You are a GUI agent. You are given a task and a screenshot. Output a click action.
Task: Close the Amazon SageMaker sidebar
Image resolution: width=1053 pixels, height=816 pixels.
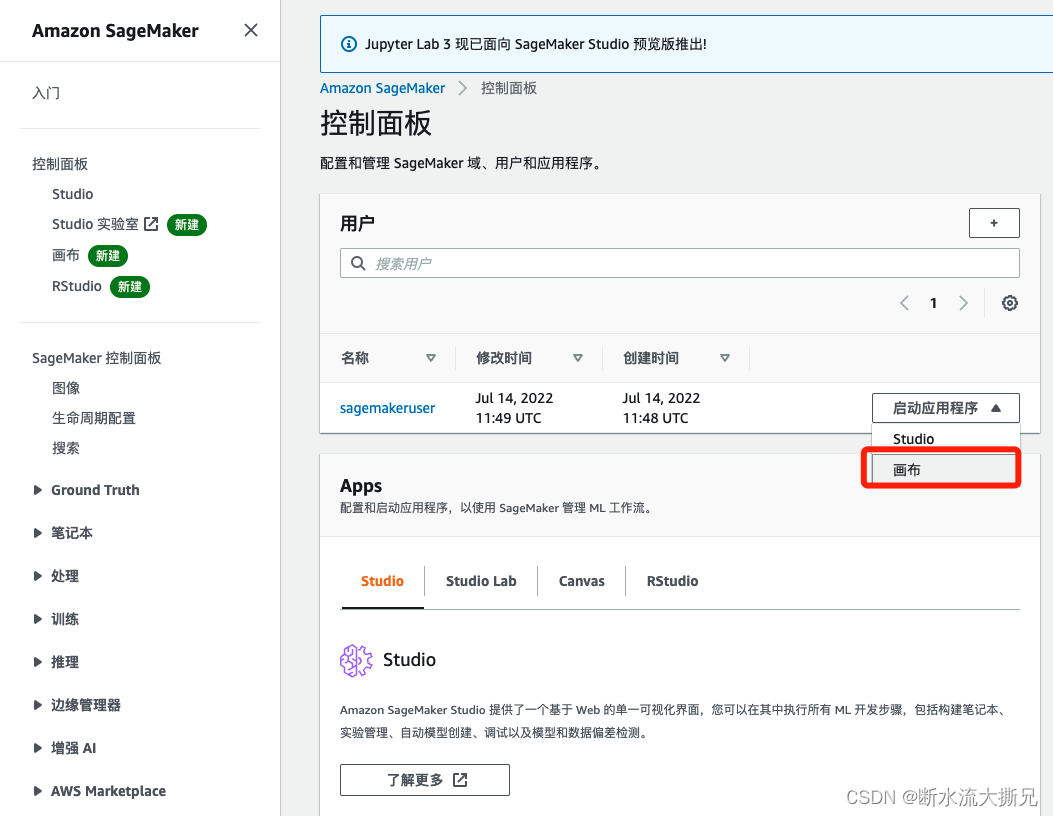tap(250, 30)
